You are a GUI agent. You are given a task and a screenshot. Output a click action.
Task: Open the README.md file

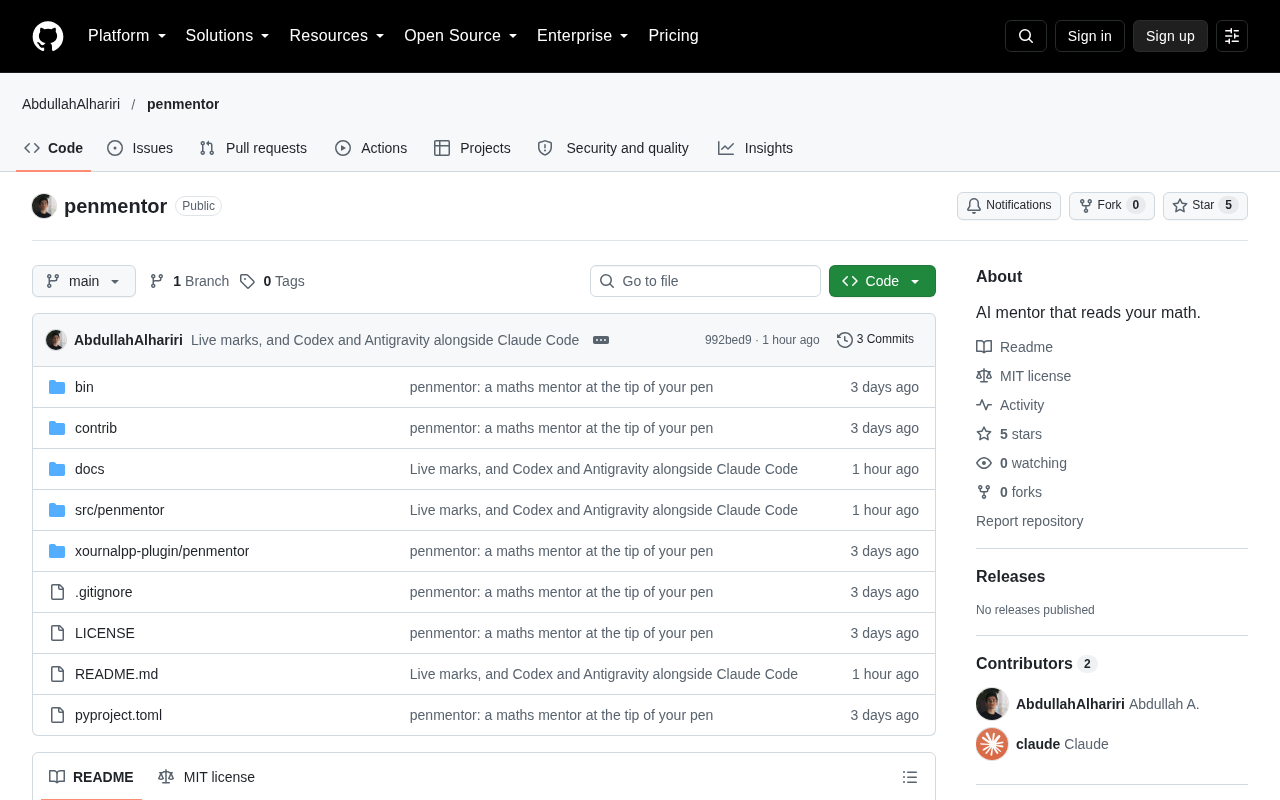(116, 674)
